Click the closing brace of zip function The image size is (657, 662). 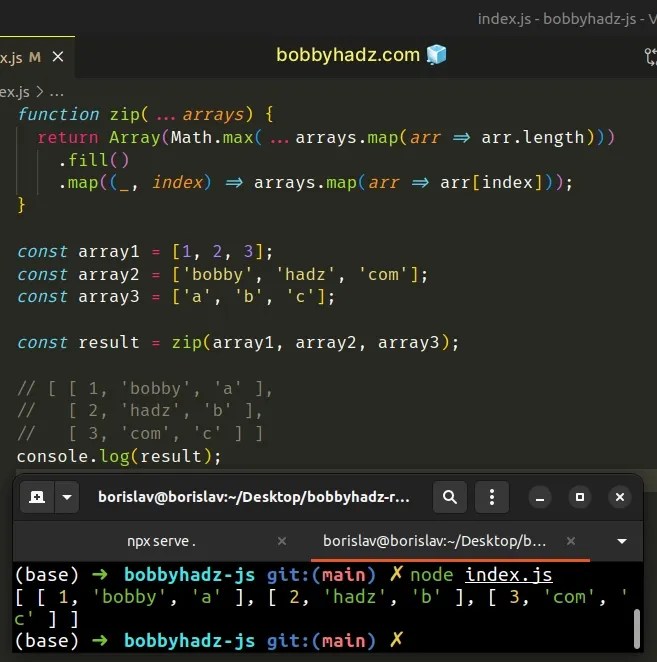pos(21,206)
